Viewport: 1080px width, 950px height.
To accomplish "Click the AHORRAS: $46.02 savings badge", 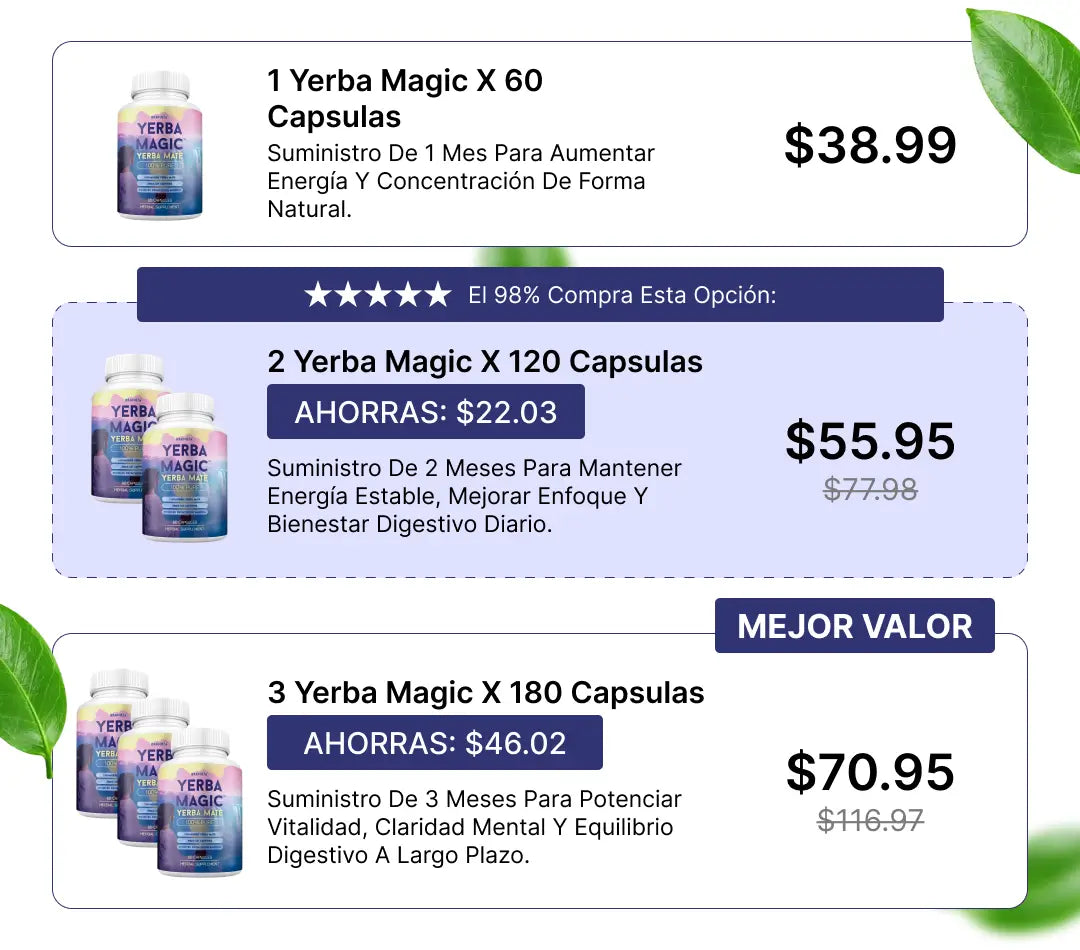I will click(x=435, y=743).
